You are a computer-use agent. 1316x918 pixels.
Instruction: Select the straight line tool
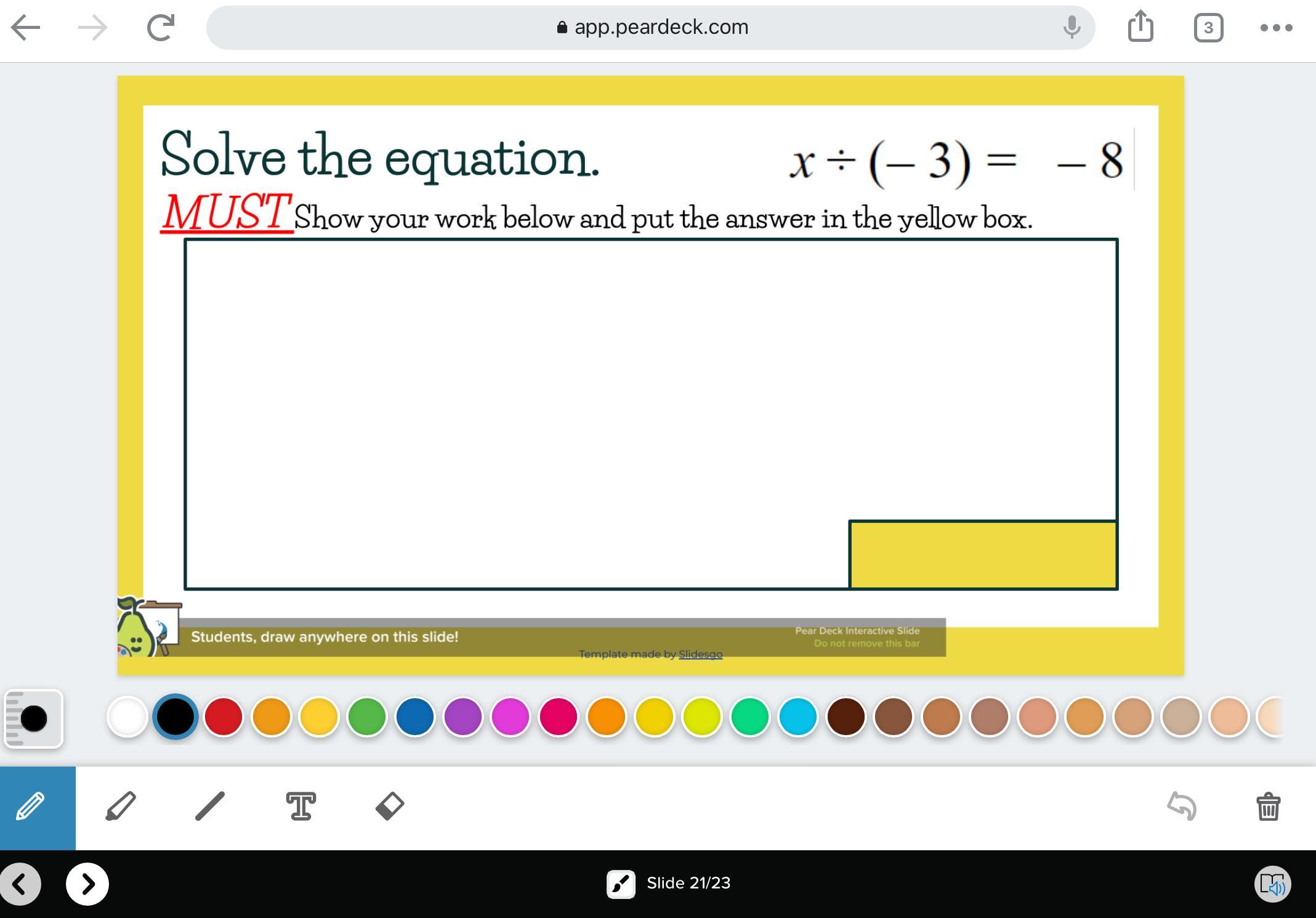click(x=210, y=807)
